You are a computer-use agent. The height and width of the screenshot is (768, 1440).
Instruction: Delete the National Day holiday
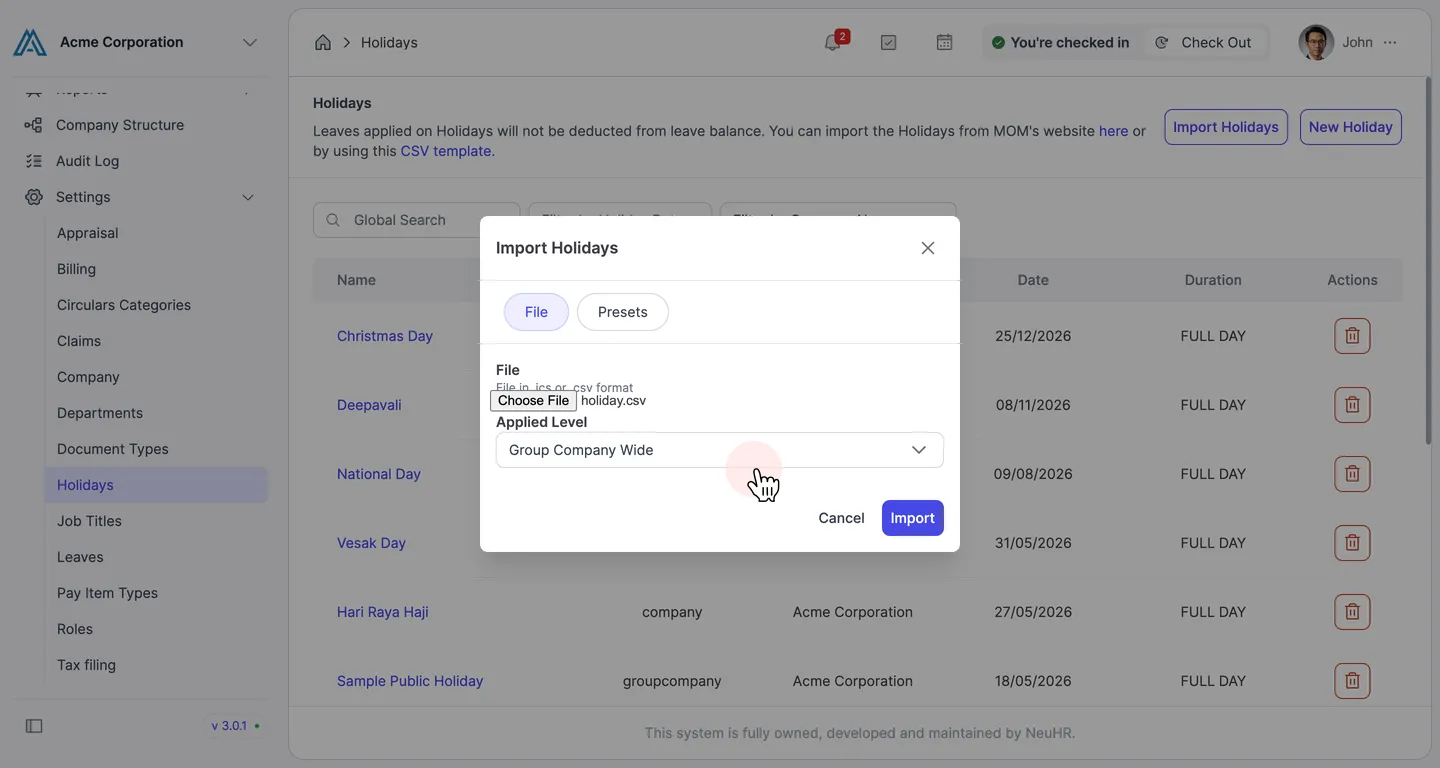click(1352, 474)
